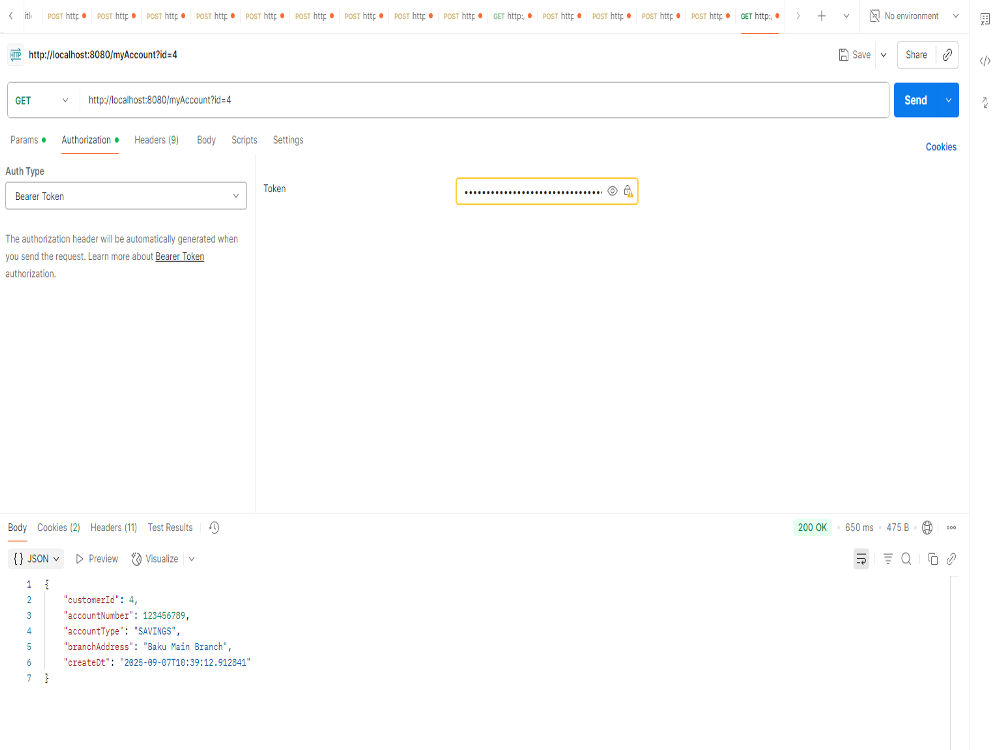Reveal the token with the eye icon

tap(612, 191)
